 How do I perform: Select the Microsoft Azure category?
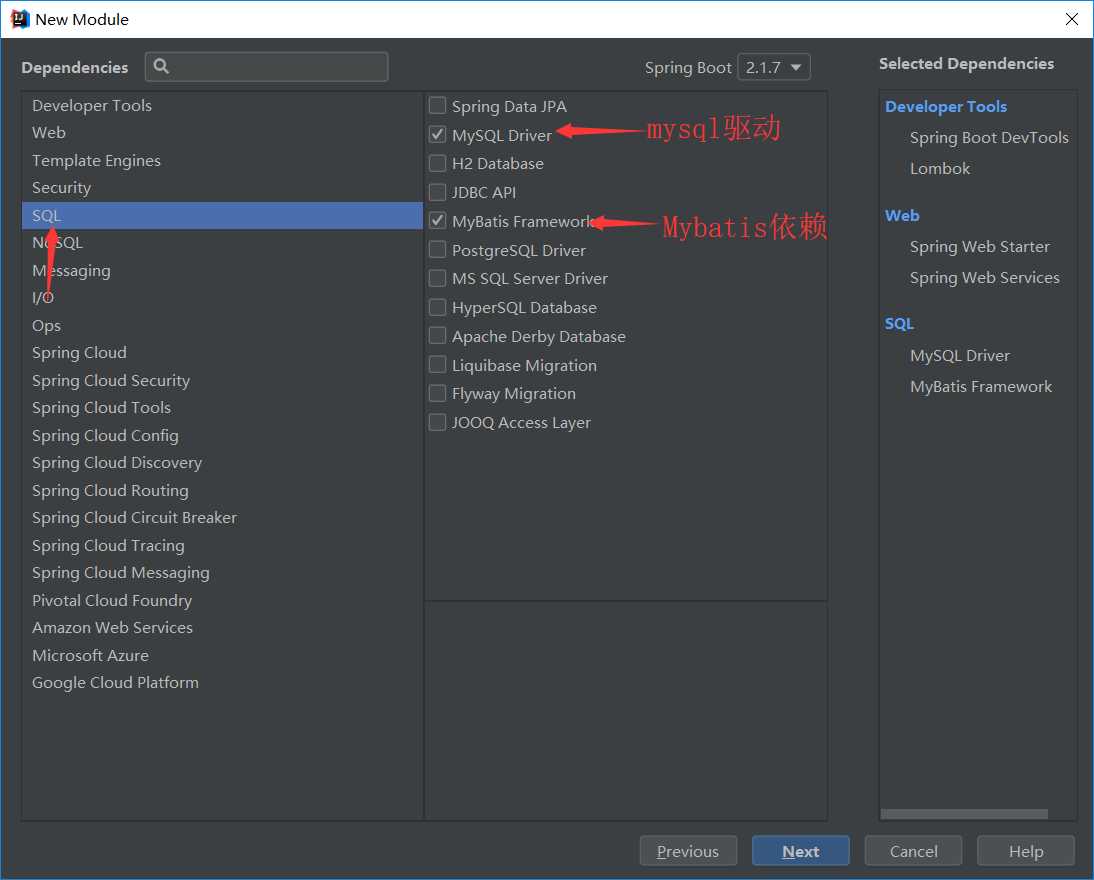(x=222, y=655)
